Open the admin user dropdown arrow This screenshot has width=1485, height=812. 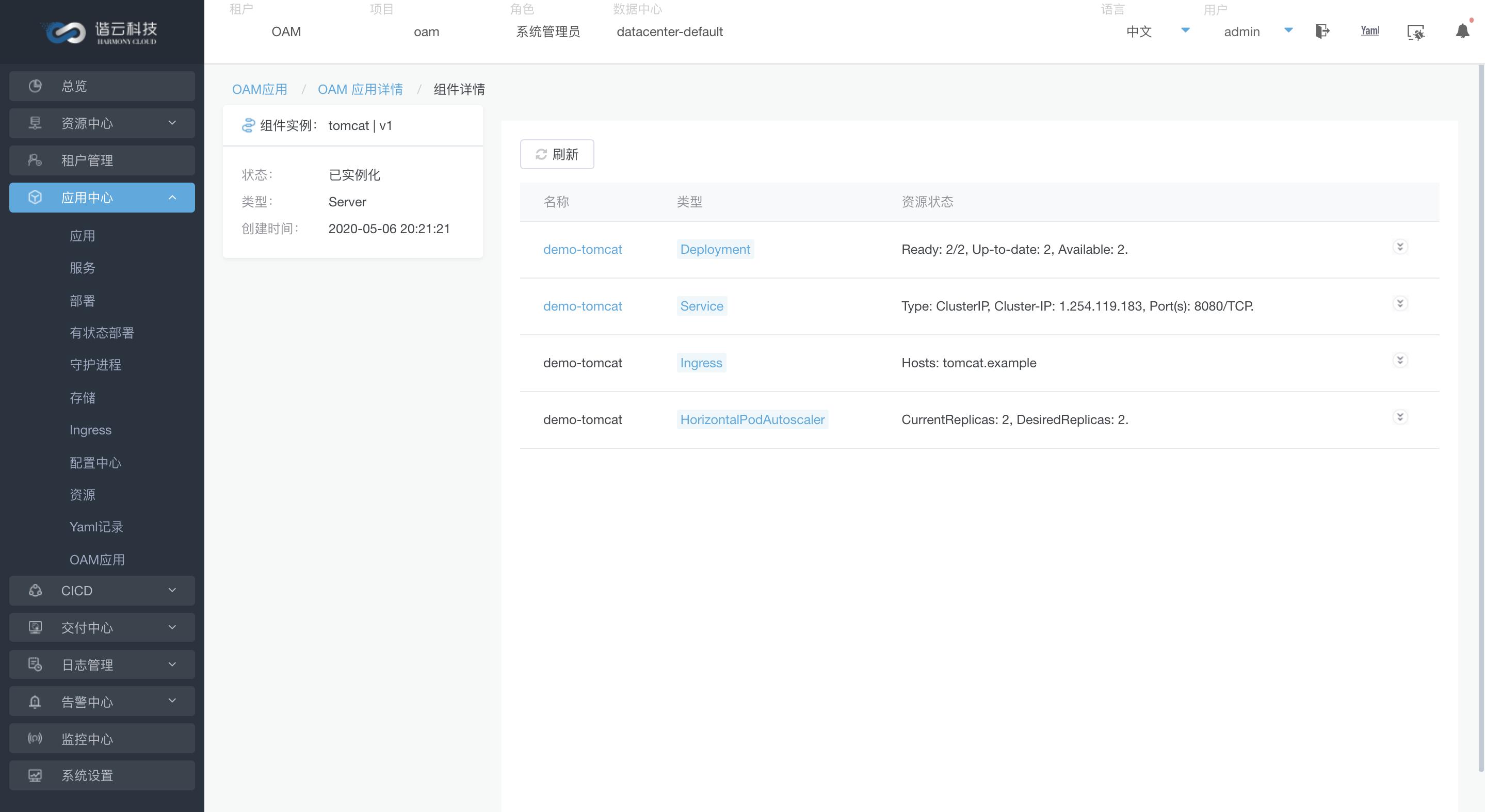point(1288,30)
